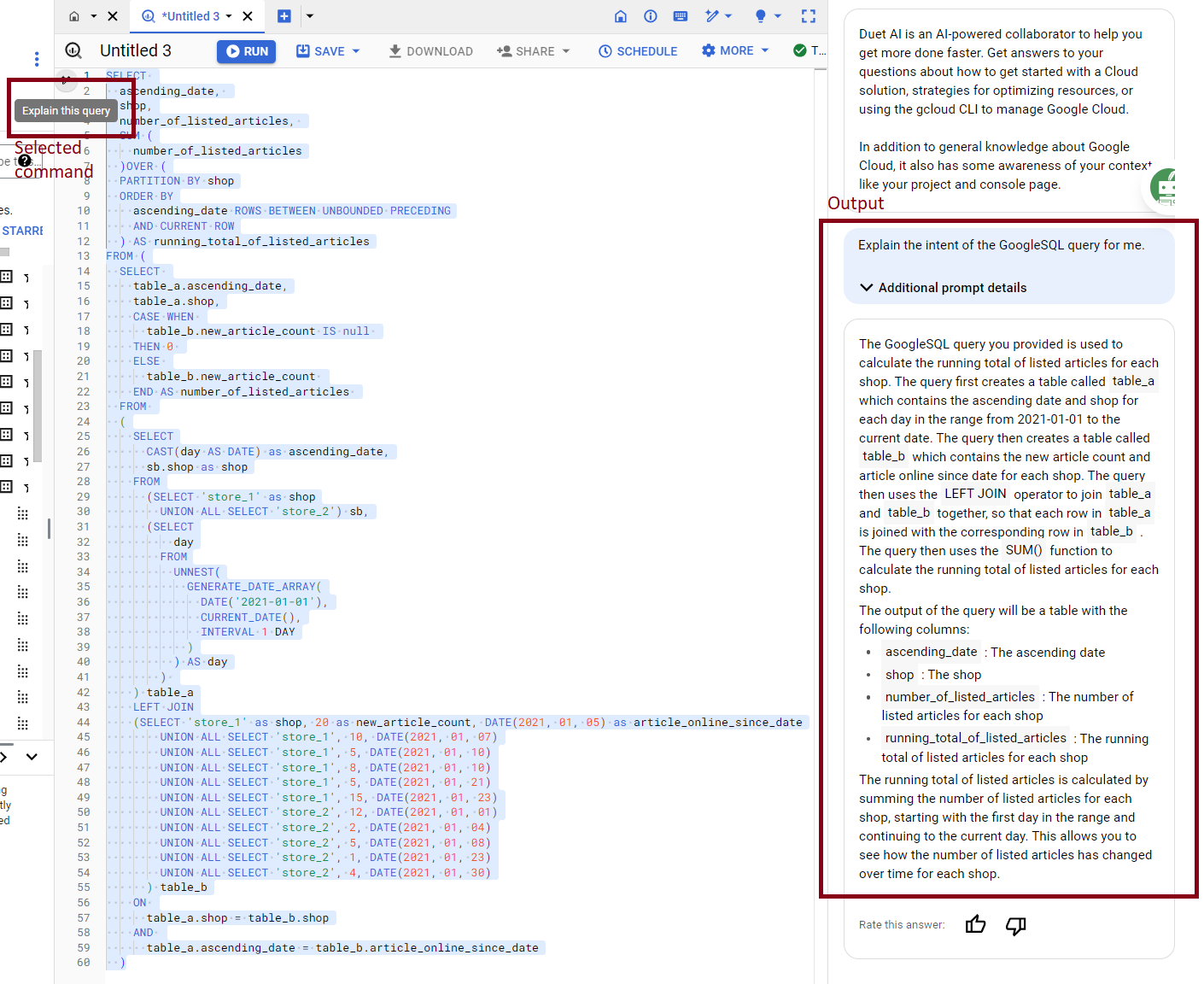Image resolution: width=1204 pixels, height=984 pixels.
Task: Expand the new-tab options dropdown arrow
Action: 310,16
